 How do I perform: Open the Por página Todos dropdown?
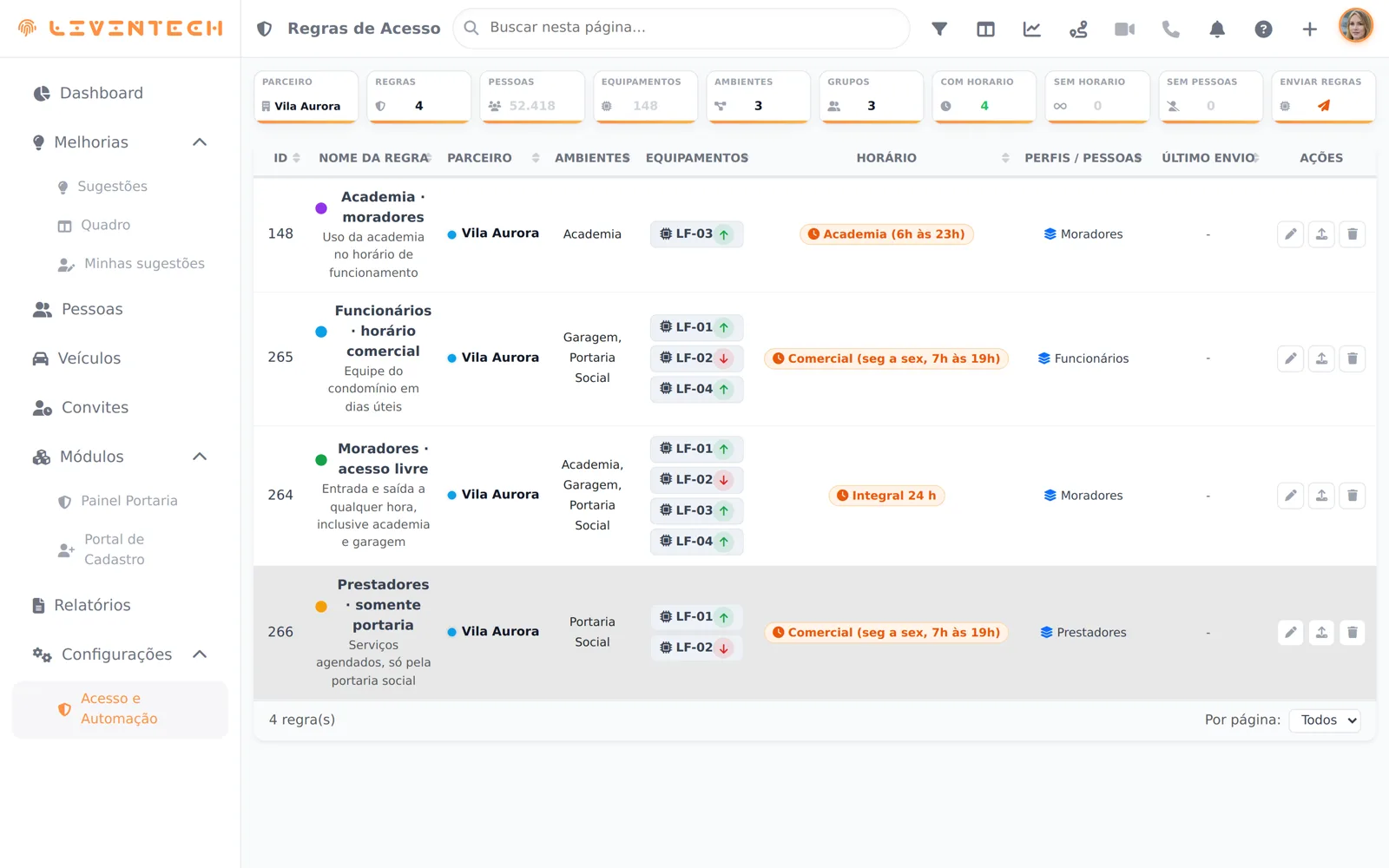[x=1325, y=720]
